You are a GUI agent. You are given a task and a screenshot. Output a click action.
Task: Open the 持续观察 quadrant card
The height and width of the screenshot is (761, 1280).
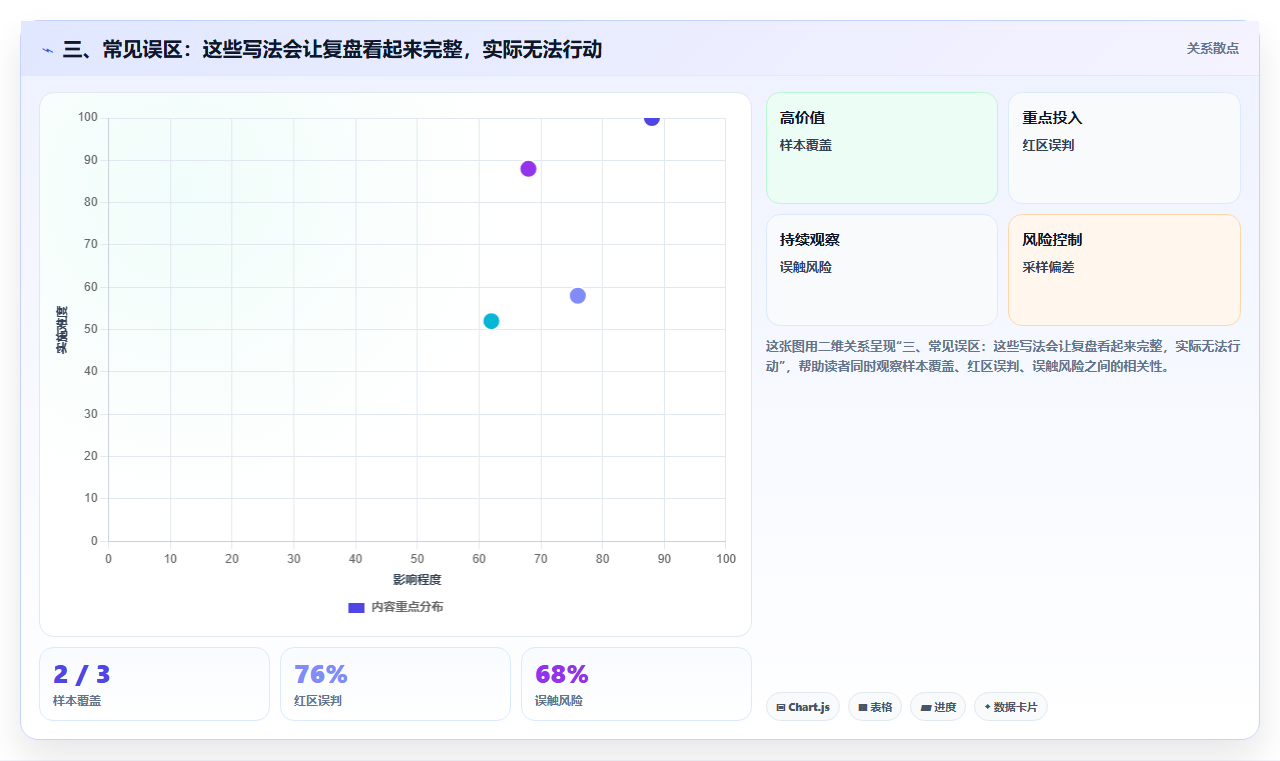click(882, 270)
